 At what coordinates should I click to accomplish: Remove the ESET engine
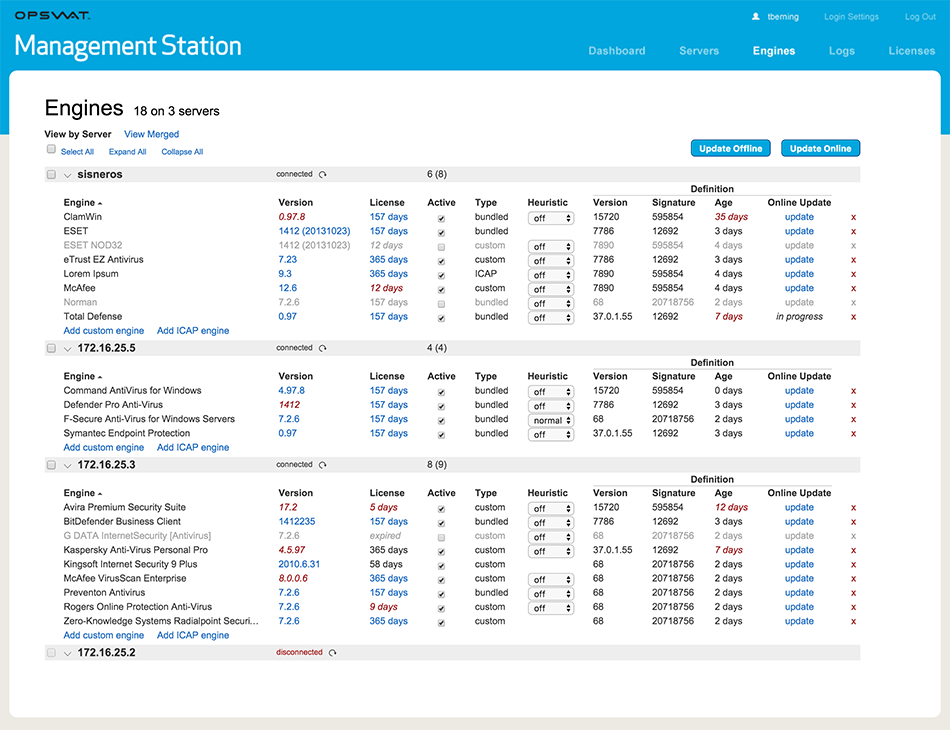pyautogui.click(x=854, y=231)
